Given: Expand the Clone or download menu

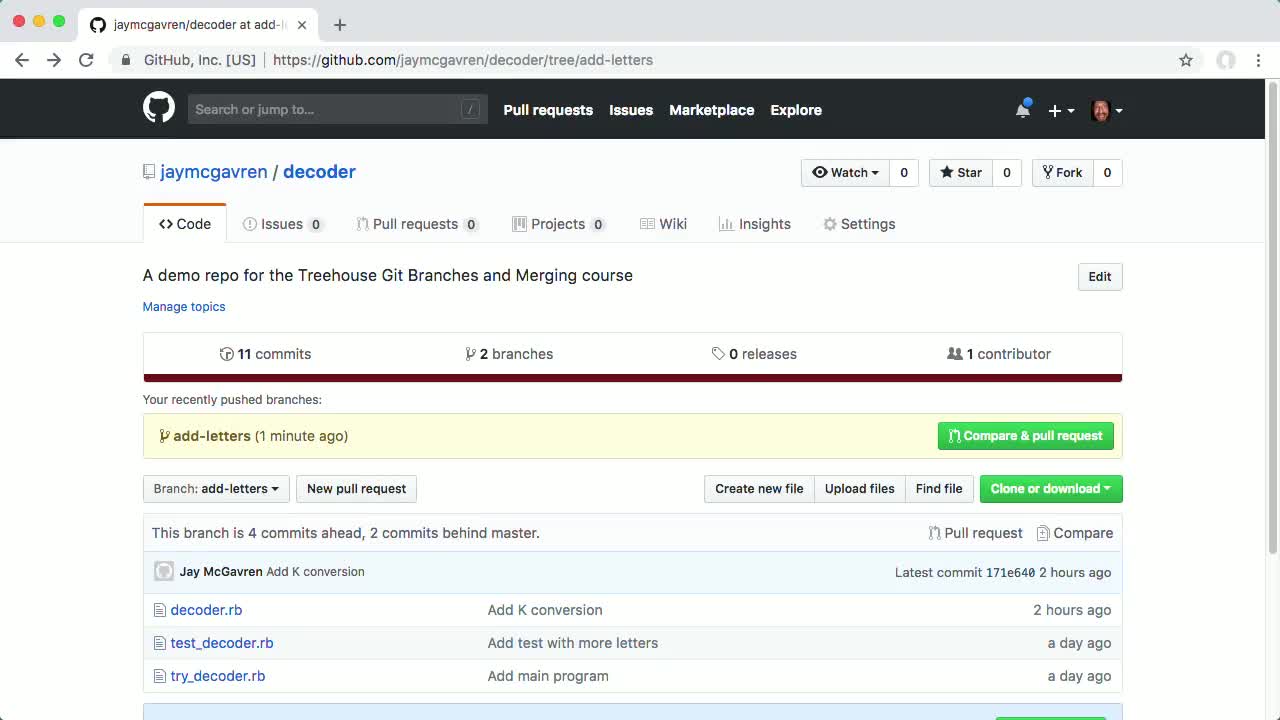Looking at the screenshot, I should coord(1051,489).
